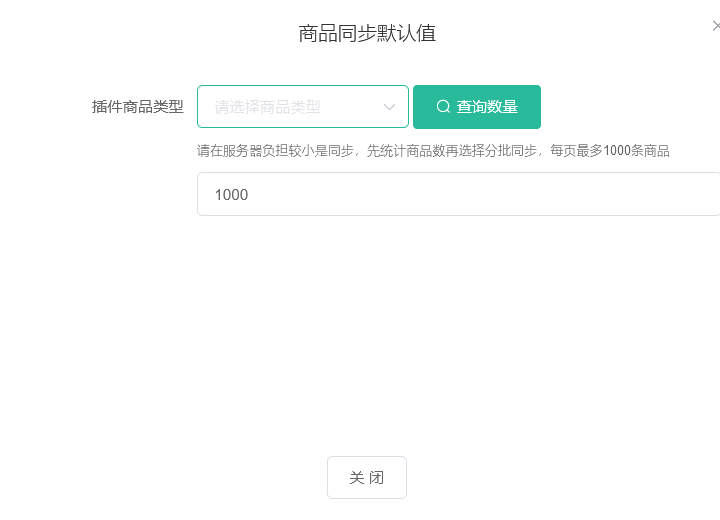720x520 pixels.
Task: Click the 插件商品类型 label
Action: (x=137, y=107)
